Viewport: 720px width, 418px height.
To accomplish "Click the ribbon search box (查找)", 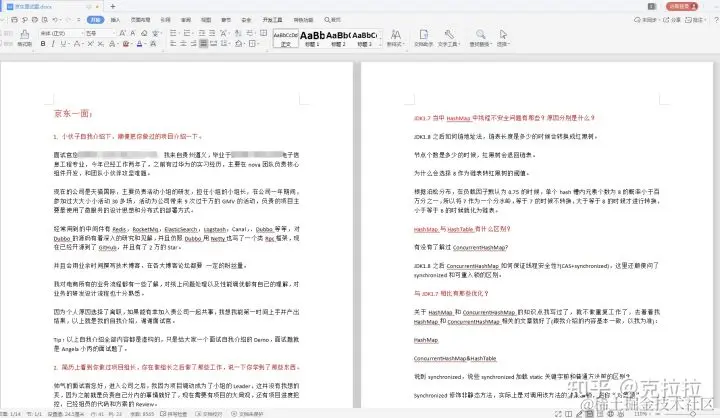I will [332, 20].
